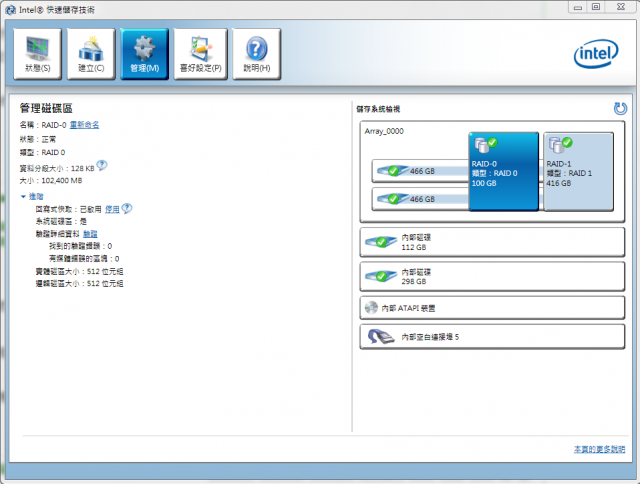
Task: Open the 建立(C) create volume button
Action: tap(91, 53)
